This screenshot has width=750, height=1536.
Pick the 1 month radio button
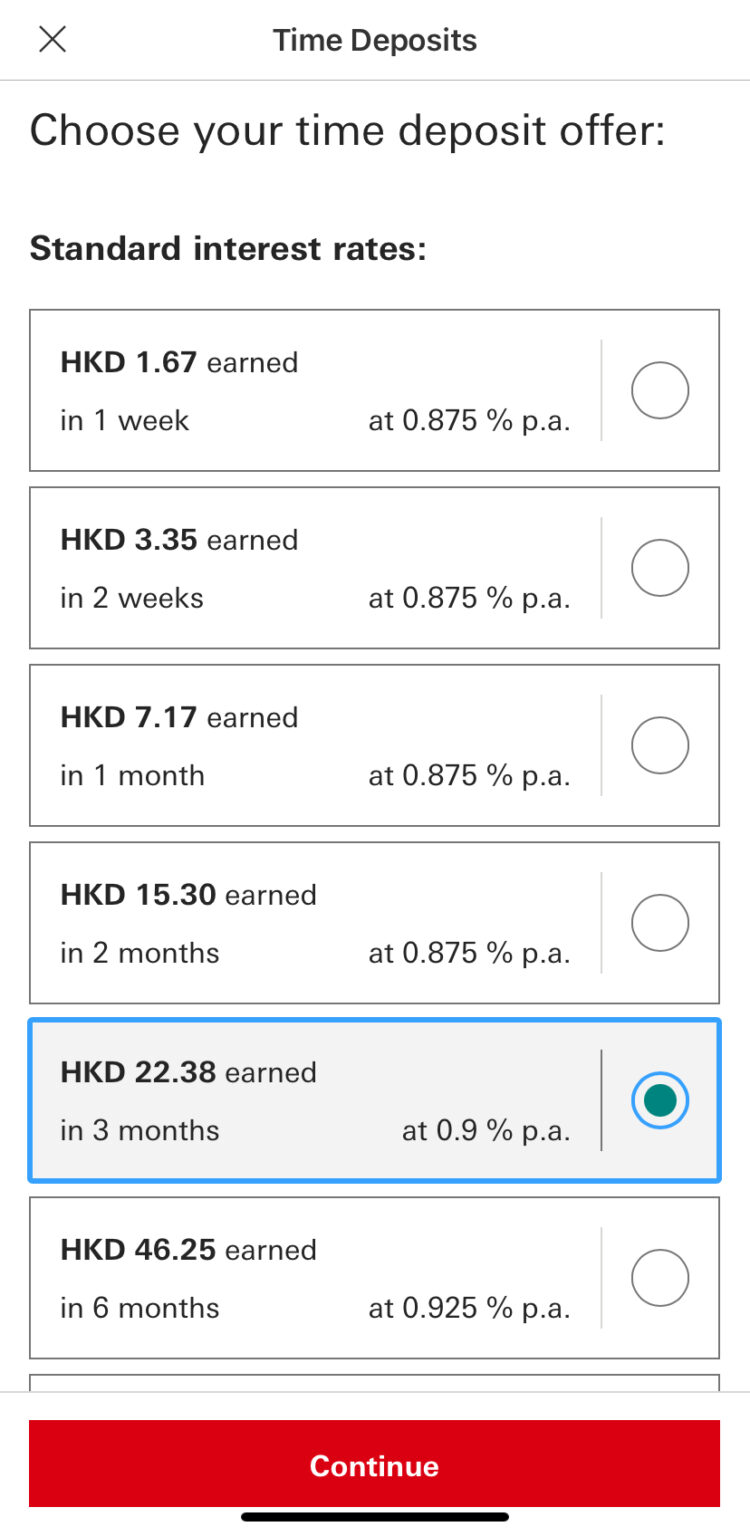(x=660, y=745)
